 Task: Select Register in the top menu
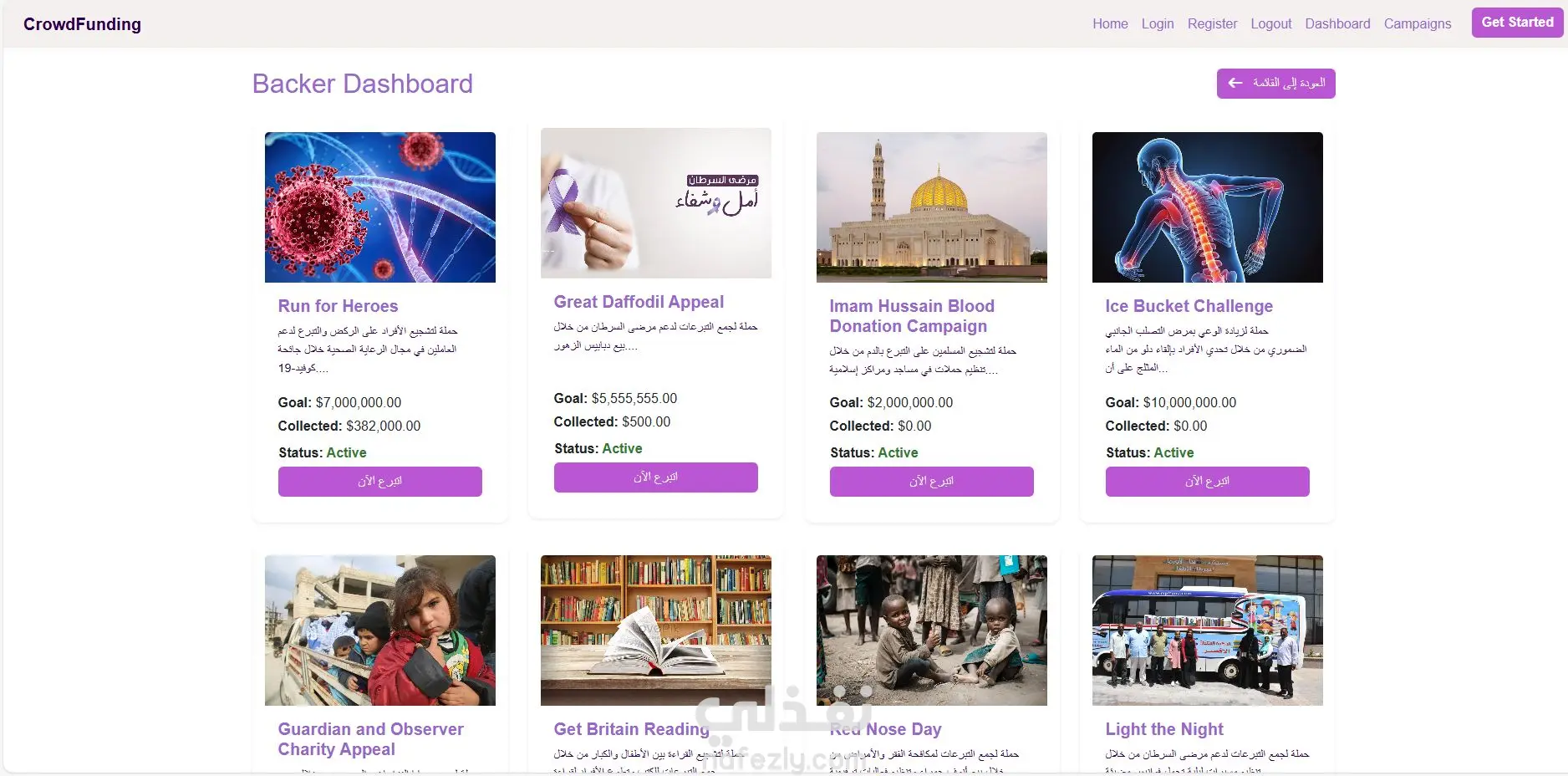[x=1212, y=23]
